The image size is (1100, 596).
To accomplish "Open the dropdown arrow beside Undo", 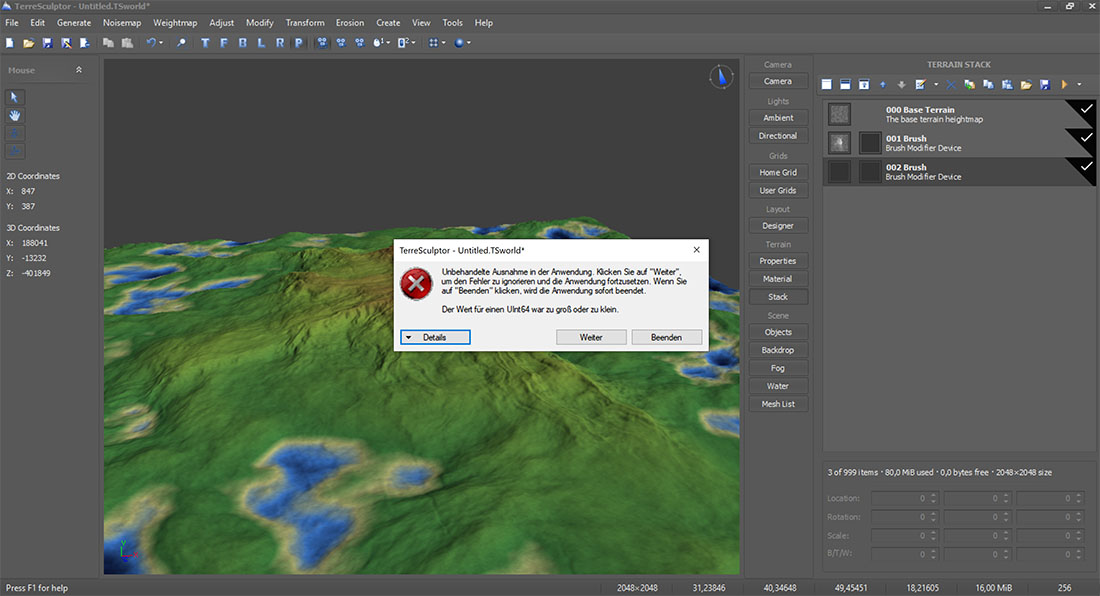I will [x=161, y=43].
